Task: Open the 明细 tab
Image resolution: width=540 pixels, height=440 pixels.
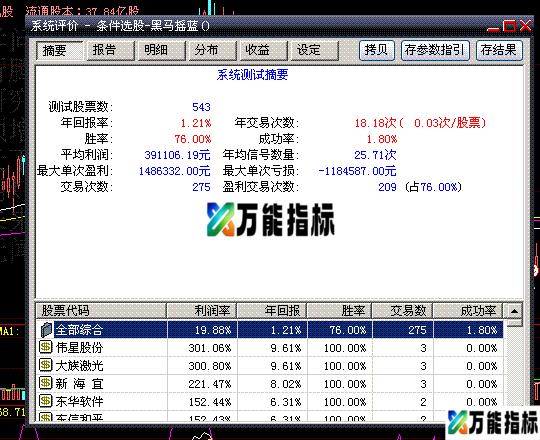Action: [162, 51]
